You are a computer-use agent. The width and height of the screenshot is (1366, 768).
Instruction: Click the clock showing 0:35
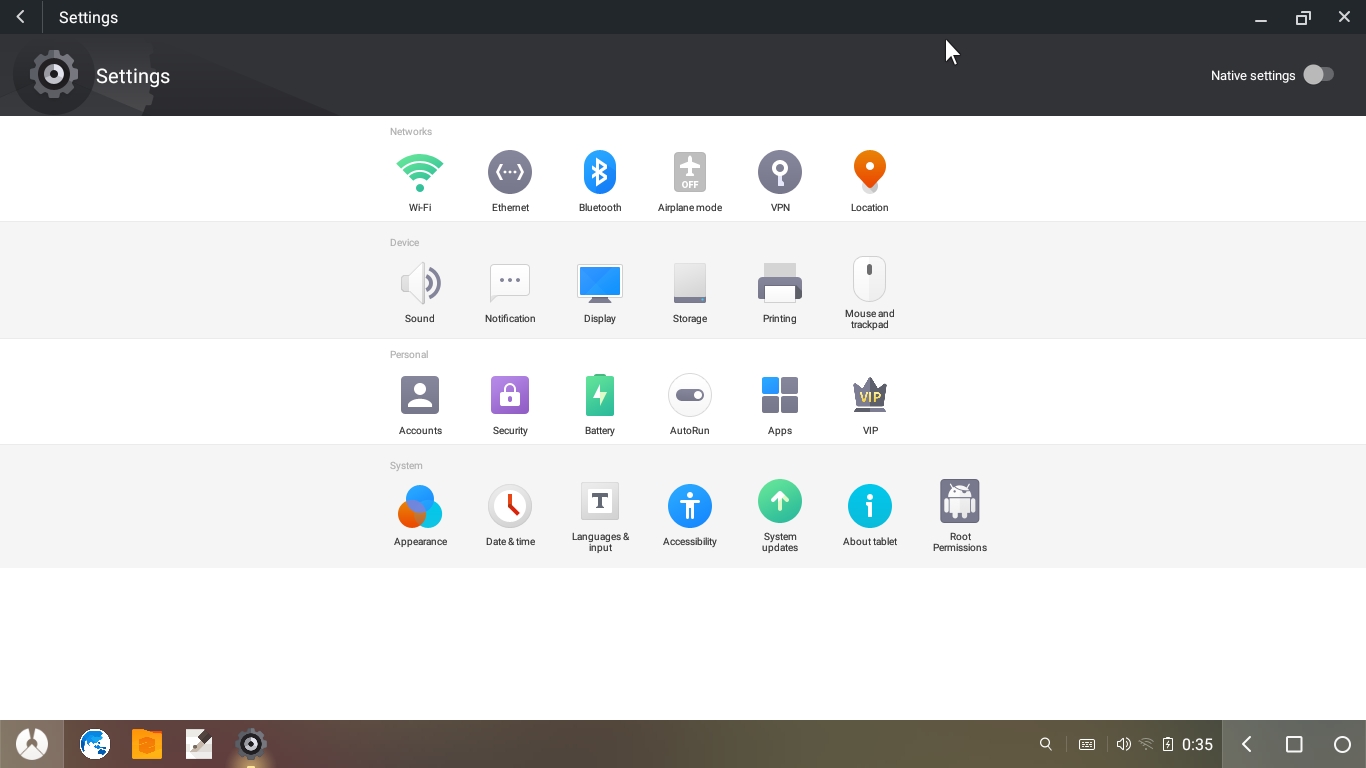[1197, 744]
